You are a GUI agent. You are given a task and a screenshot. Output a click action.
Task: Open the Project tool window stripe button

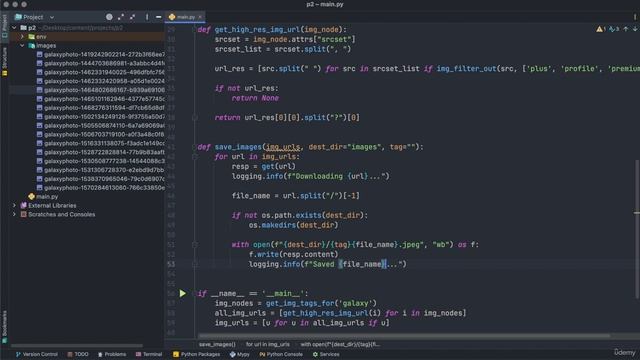4,26
